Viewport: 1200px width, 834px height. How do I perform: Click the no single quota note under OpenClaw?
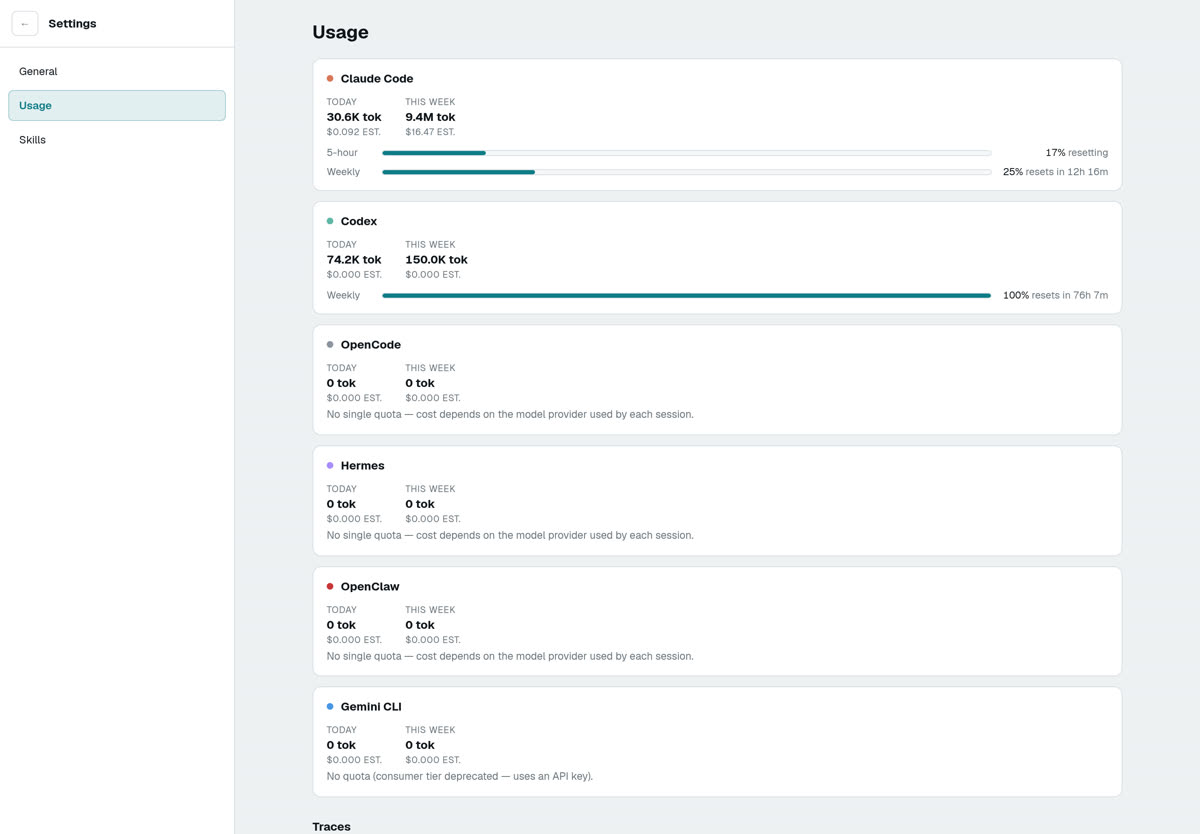pos(510,656)
